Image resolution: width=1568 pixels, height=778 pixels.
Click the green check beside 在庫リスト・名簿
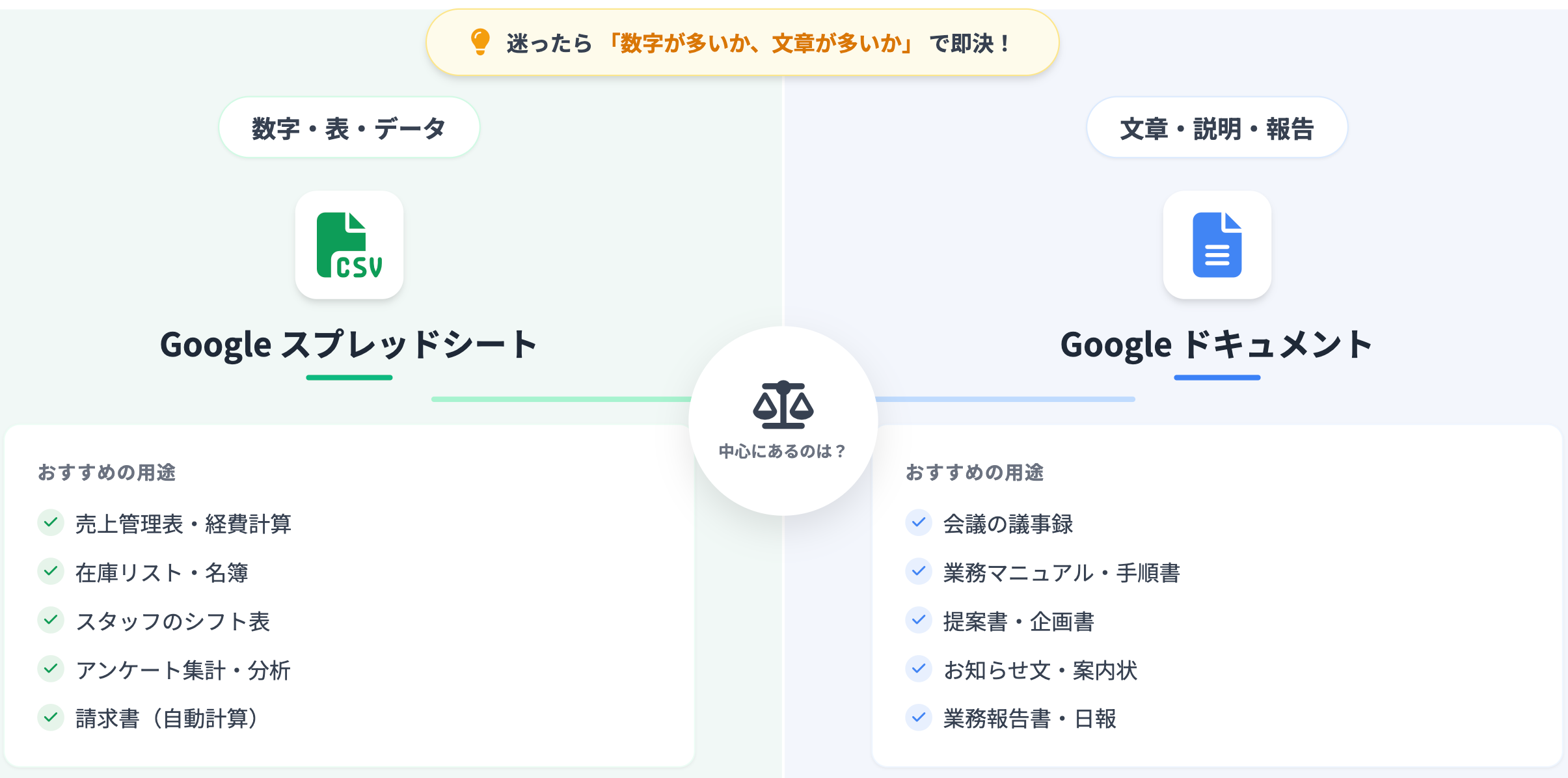point(51,571)
